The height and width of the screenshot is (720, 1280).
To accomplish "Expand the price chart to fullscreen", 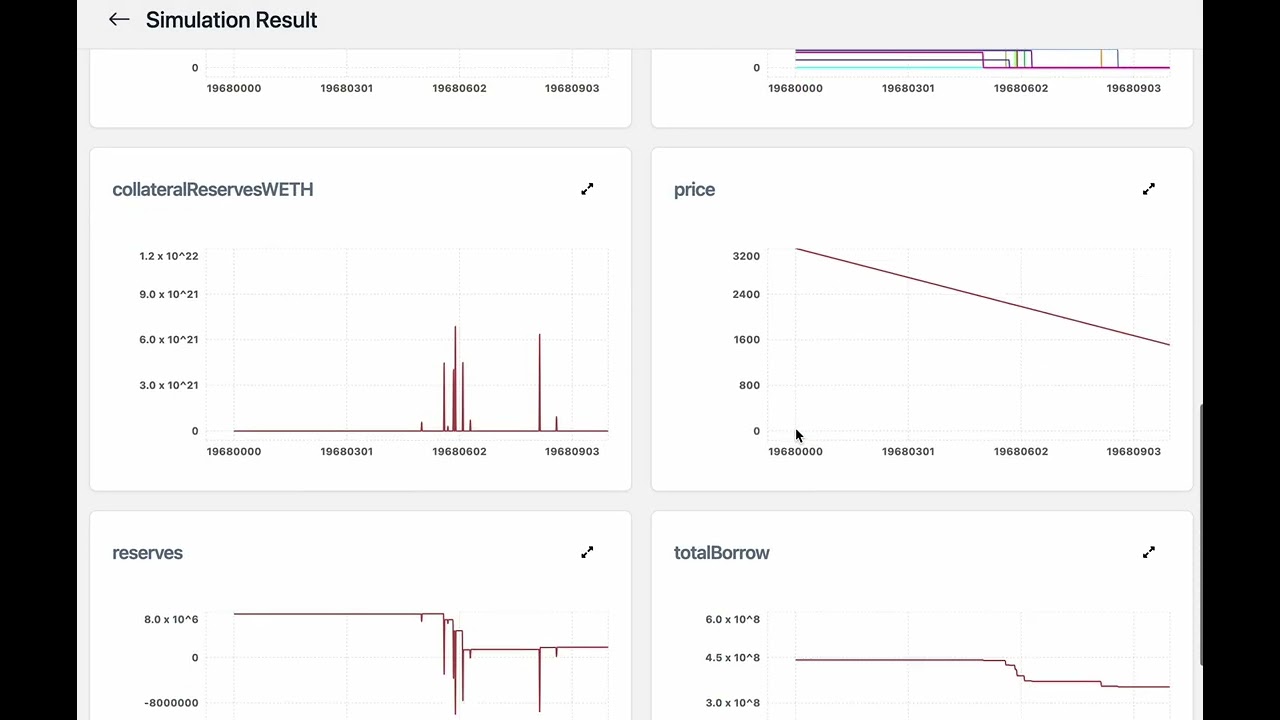I will (x=1149, y=189).
